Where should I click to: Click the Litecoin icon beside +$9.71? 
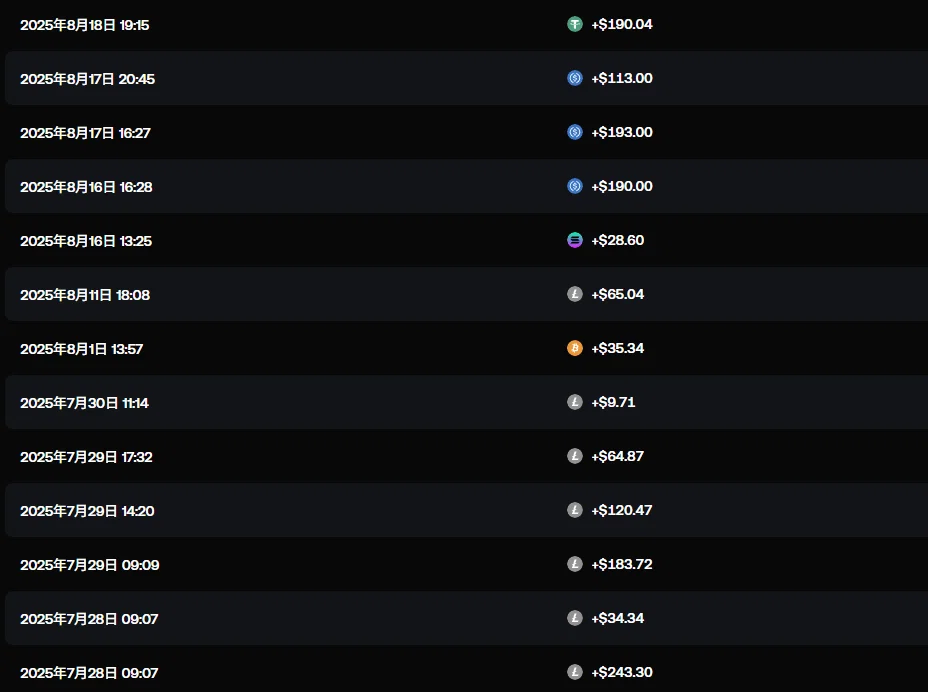[x=574, y=402]
